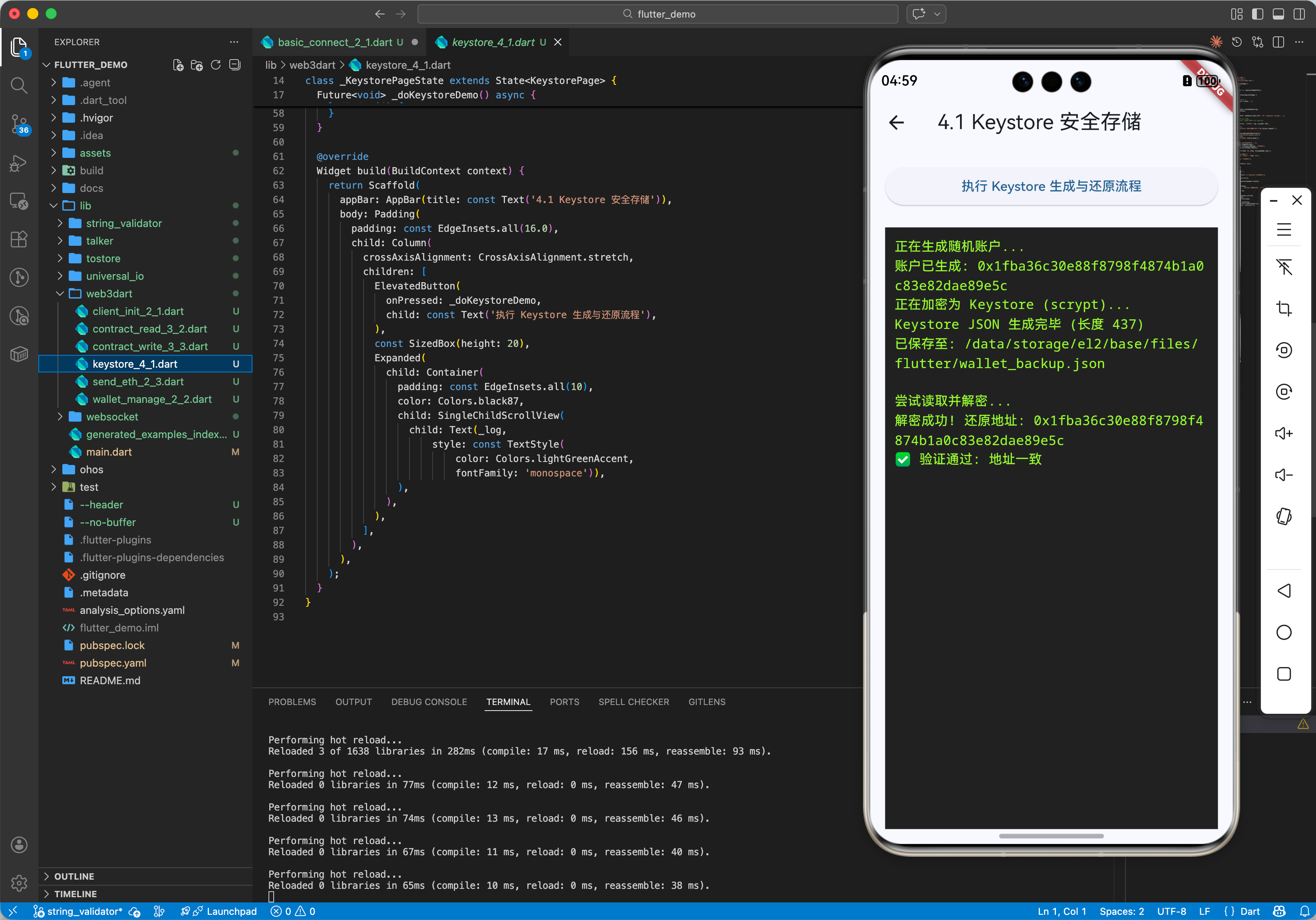Open the Extensions view icon
1316x920 pixels.
tap(19, 239)
